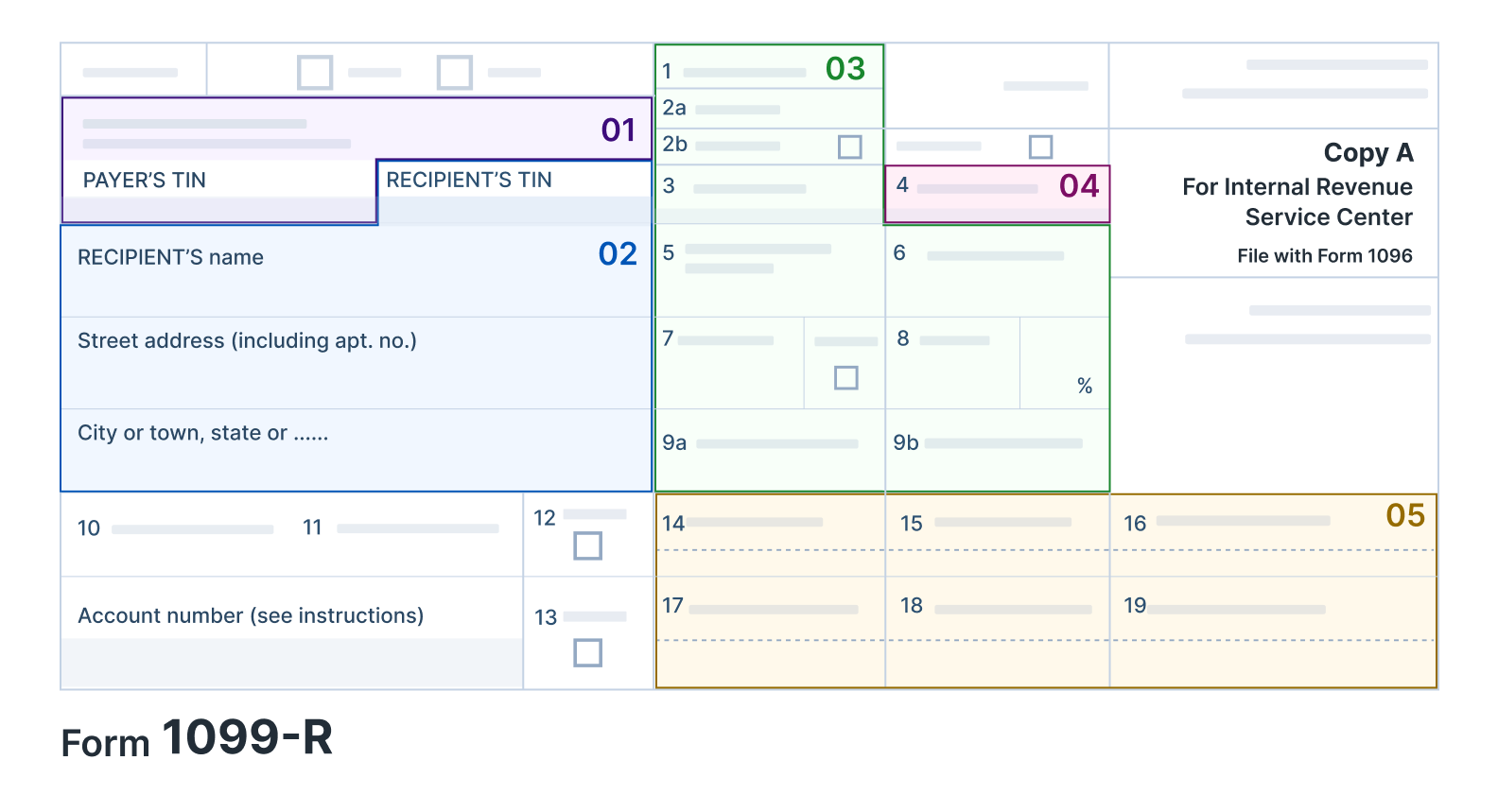Select the gold 05 section marker
Screen dimensions: 1498x812
point(1405,515)
